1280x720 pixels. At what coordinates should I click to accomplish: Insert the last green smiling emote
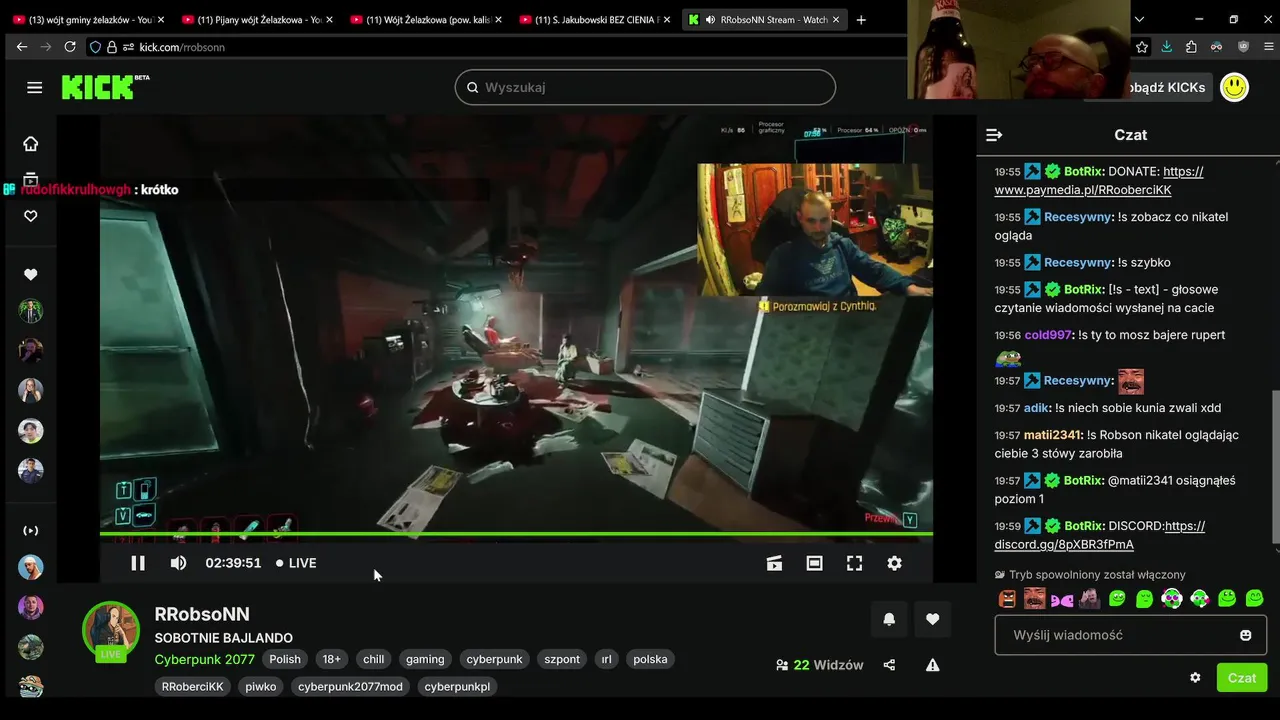(1254, 599)
